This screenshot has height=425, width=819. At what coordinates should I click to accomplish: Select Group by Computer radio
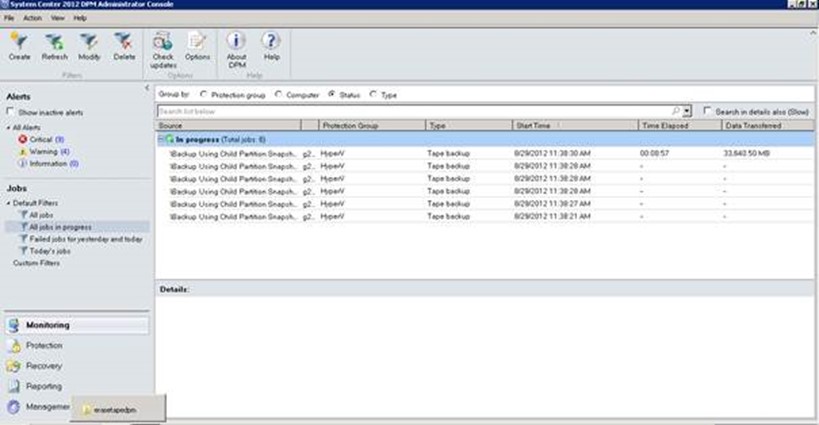click(x=278, y=95)
